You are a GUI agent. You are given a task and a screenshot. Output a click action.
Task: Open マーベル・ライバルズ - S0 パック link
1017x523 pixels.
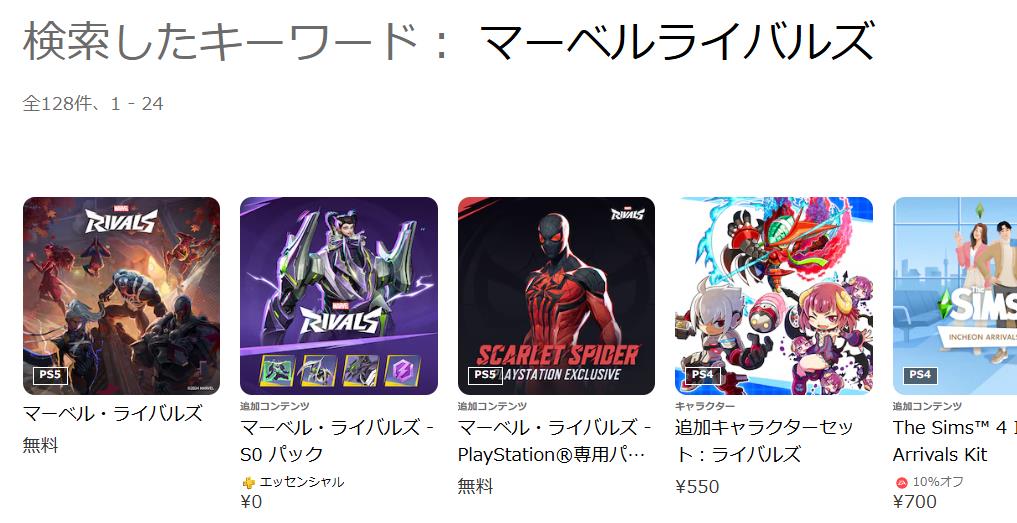[337, 441]
